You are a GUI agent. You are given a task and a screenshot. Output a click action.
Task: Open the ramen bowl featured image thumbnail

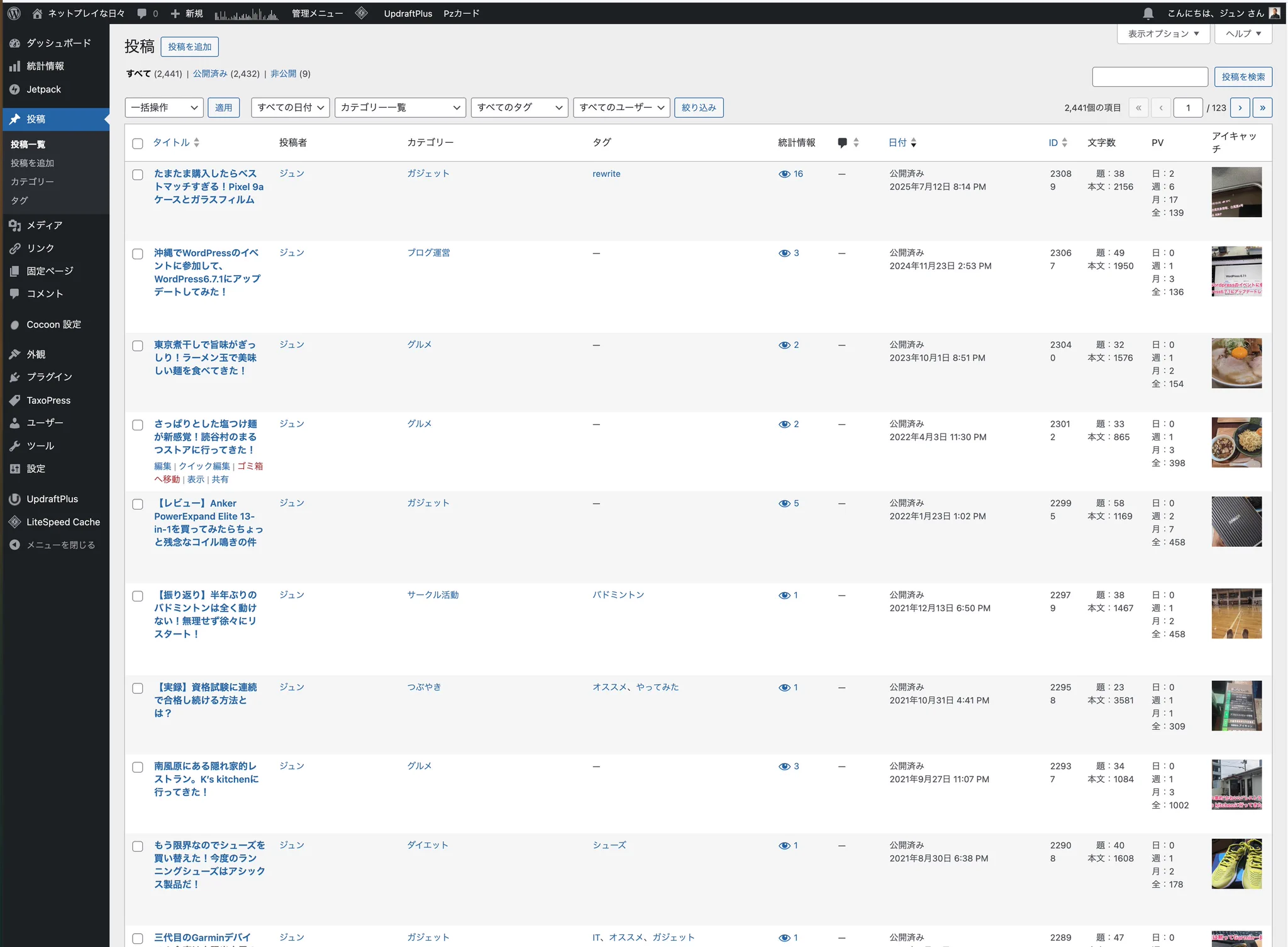tap(1236, 363)
